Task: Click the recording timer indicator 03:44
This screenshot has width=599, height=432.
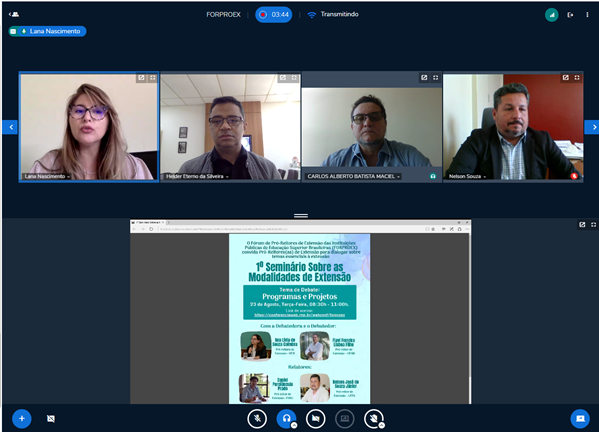Action: coord(274,15)
